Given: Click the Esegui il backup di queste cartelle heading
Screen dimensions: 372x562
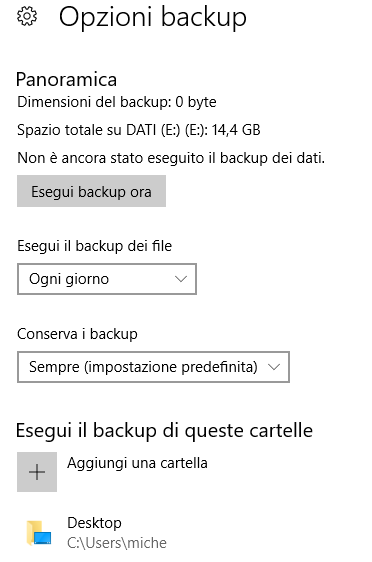Looking at the screenshot, I should [x=164, y=430].
